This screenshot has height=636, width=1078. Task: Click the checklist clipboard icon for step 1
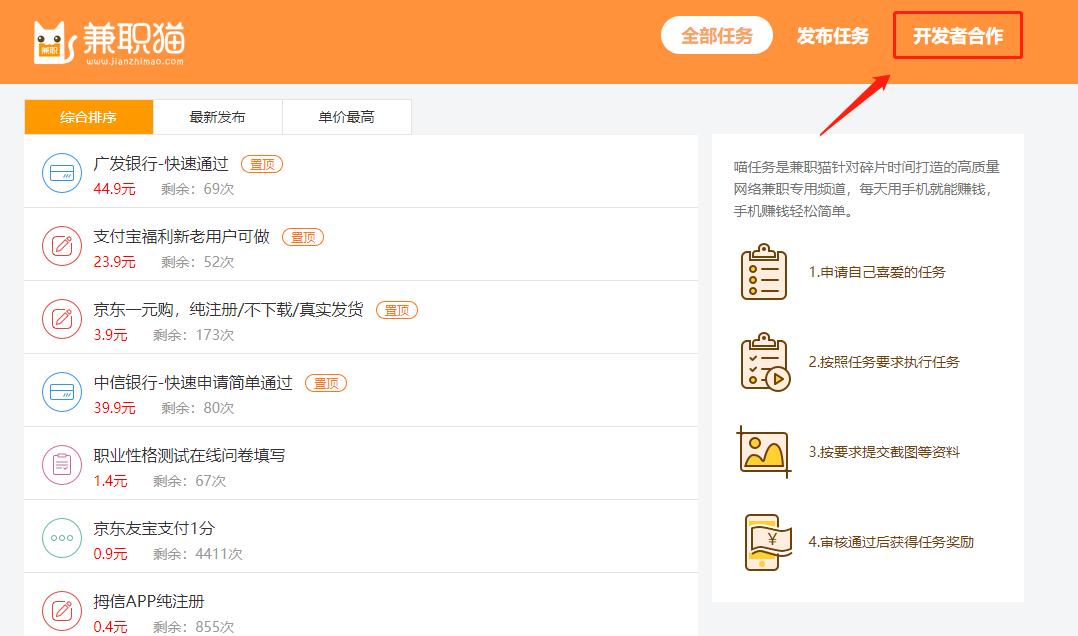click(x=764, y=272)
